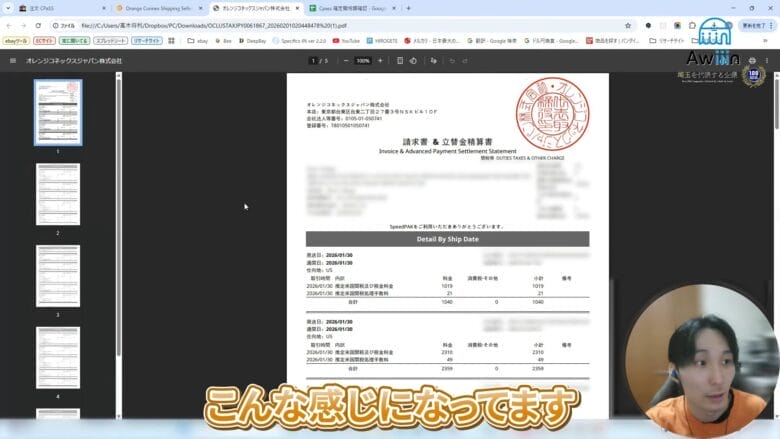Viewport: 780px width, 439px height.
Task: Click the address bar file URL
Action: pyautogui.click(x=214, y=25)
